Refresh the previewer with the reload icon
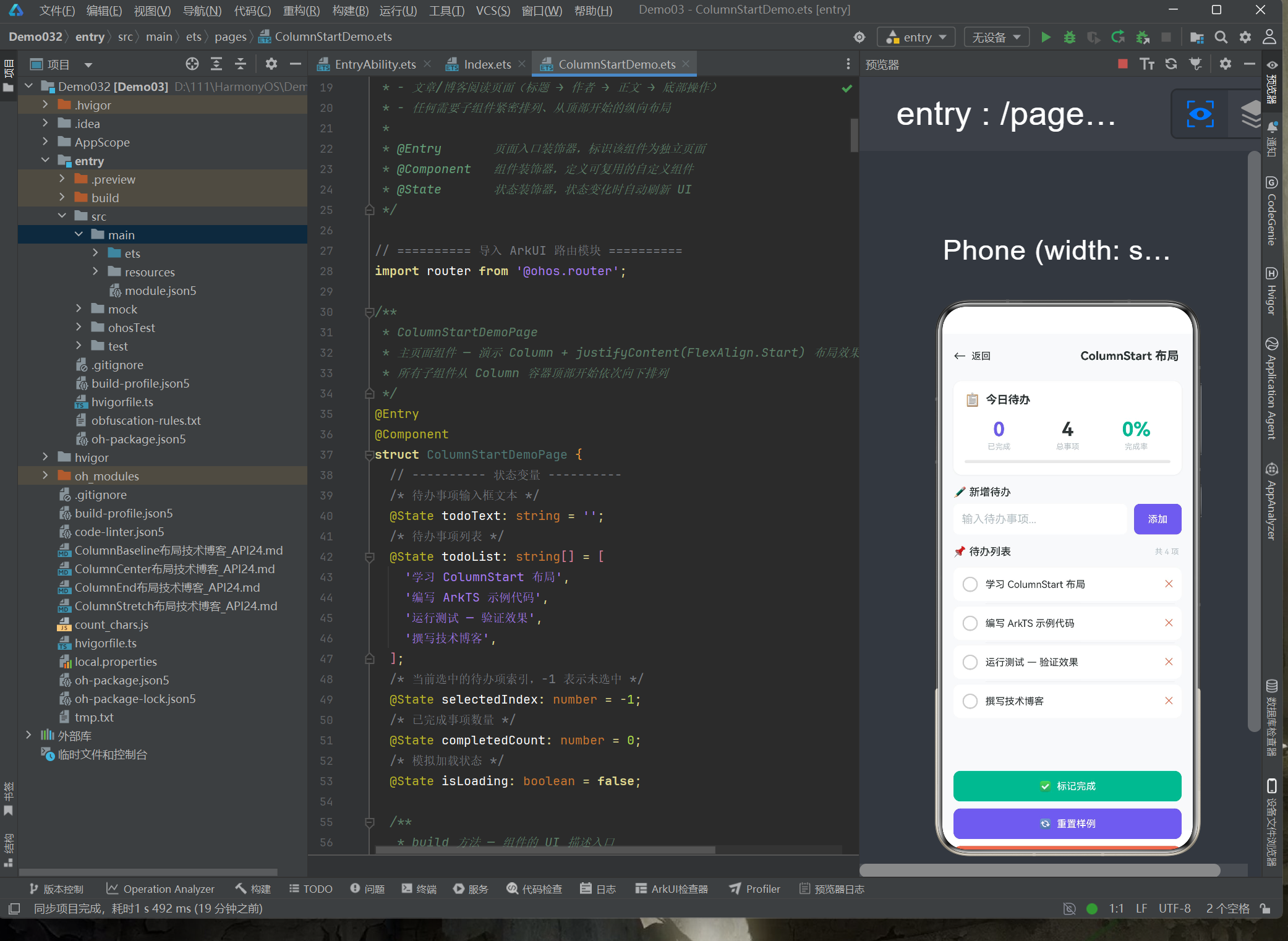The height and width of the screenshot is (941, 1288). click(1171, 64)
